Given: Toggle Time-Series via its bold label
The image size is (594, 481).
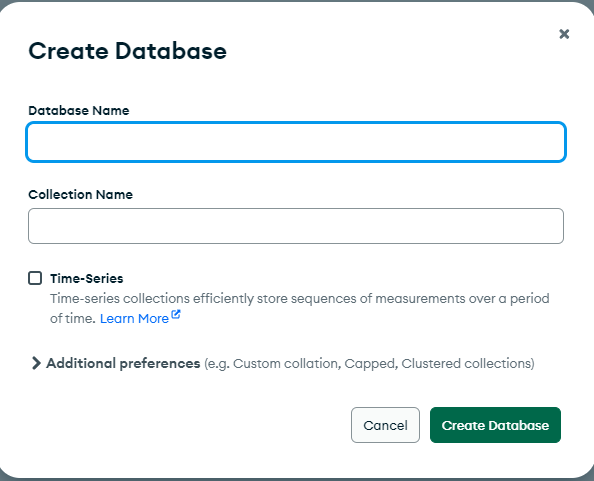Looking at the screenshot, I should coord(87,278).
